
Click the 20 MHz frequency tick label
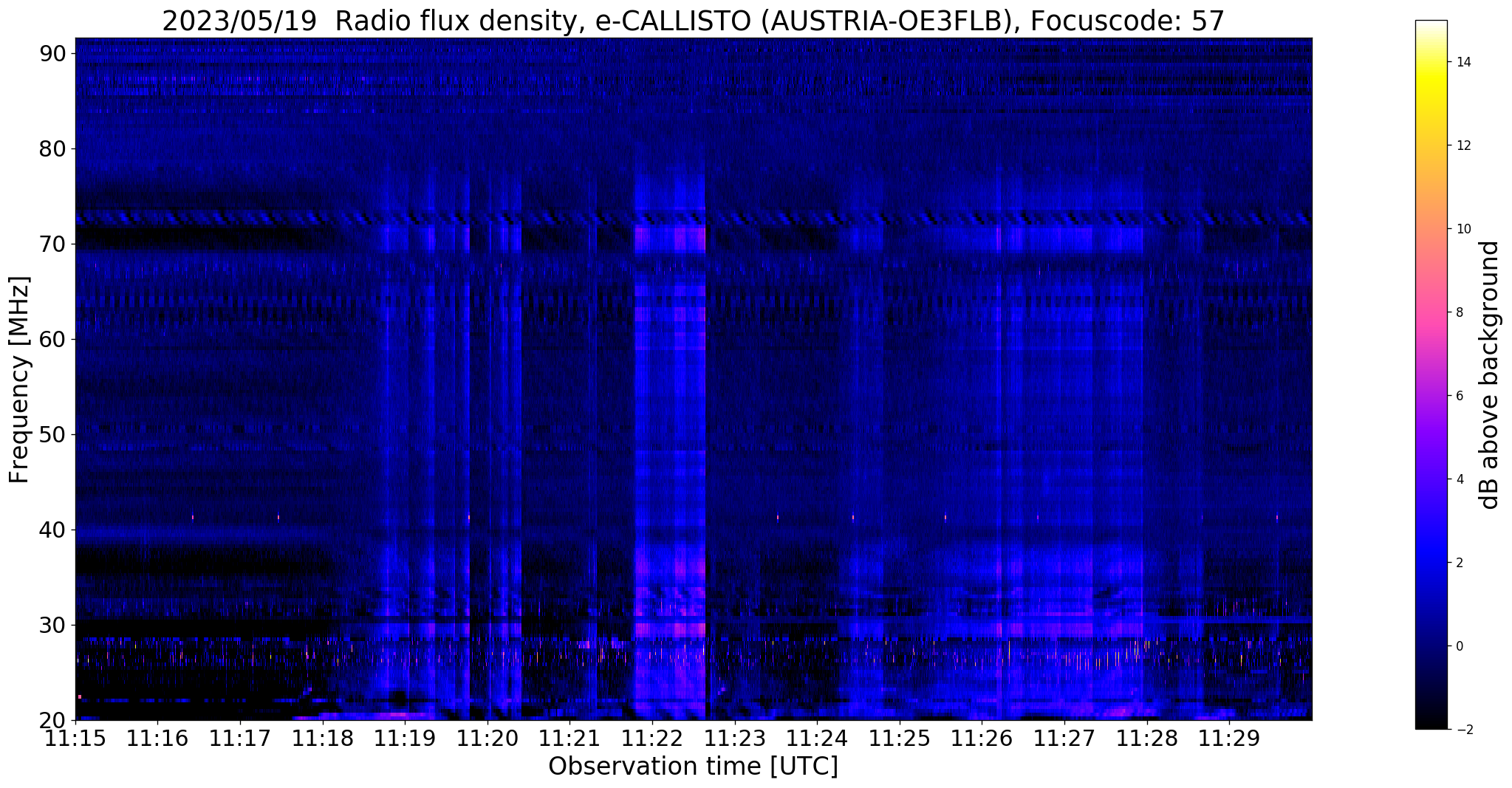point(52,721)
